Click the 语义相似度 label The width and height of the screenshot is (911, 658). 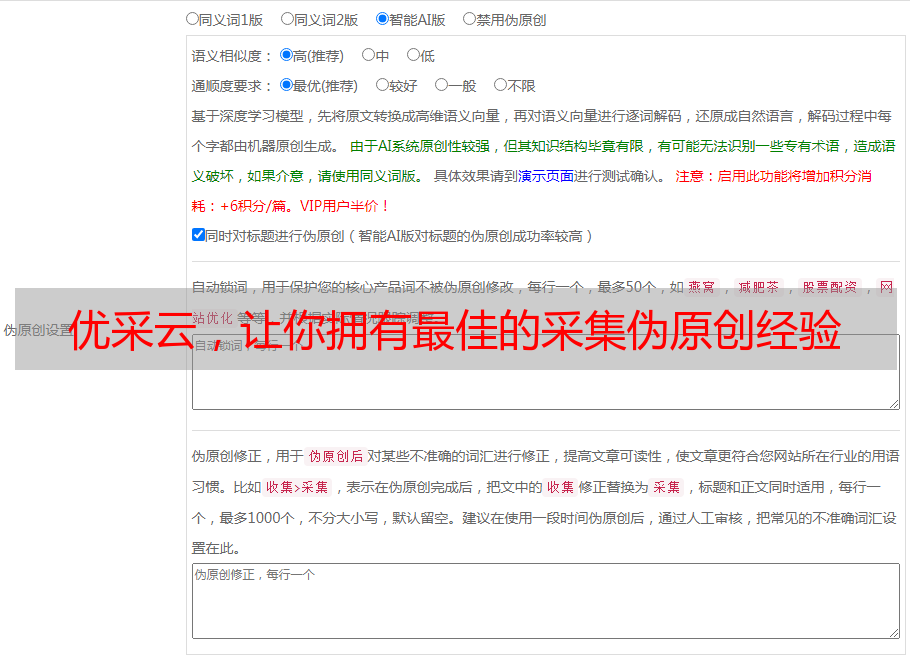(x=232, y=56)
